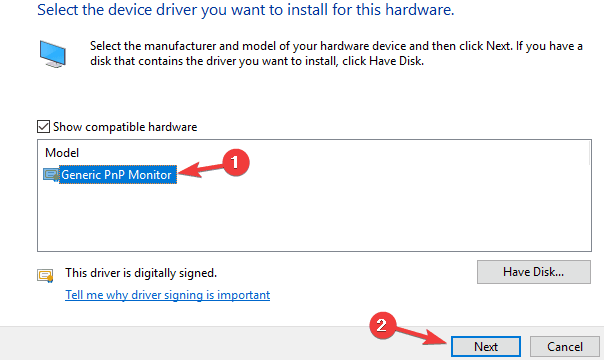Click the This driver is digitally signed text
The height and width of the screenshot is (360, 604).
pos(141,273)
